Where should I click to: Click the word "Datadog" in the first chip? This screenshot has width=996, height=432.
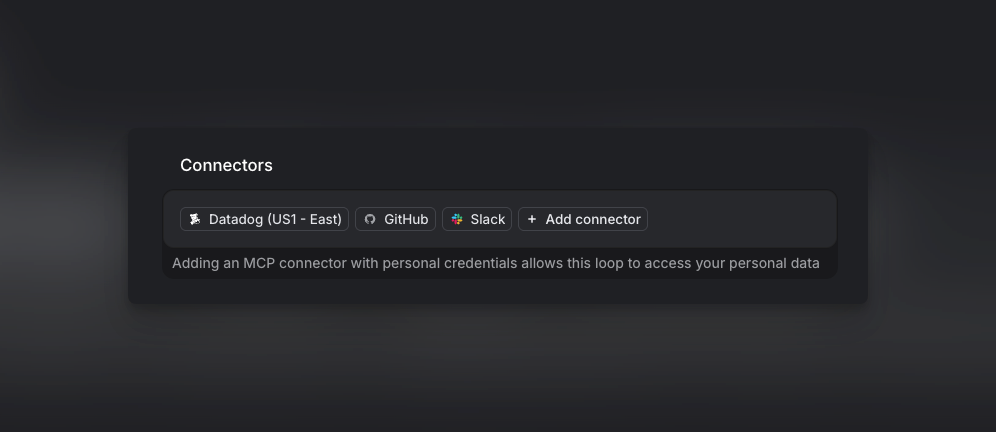[236, 219]
